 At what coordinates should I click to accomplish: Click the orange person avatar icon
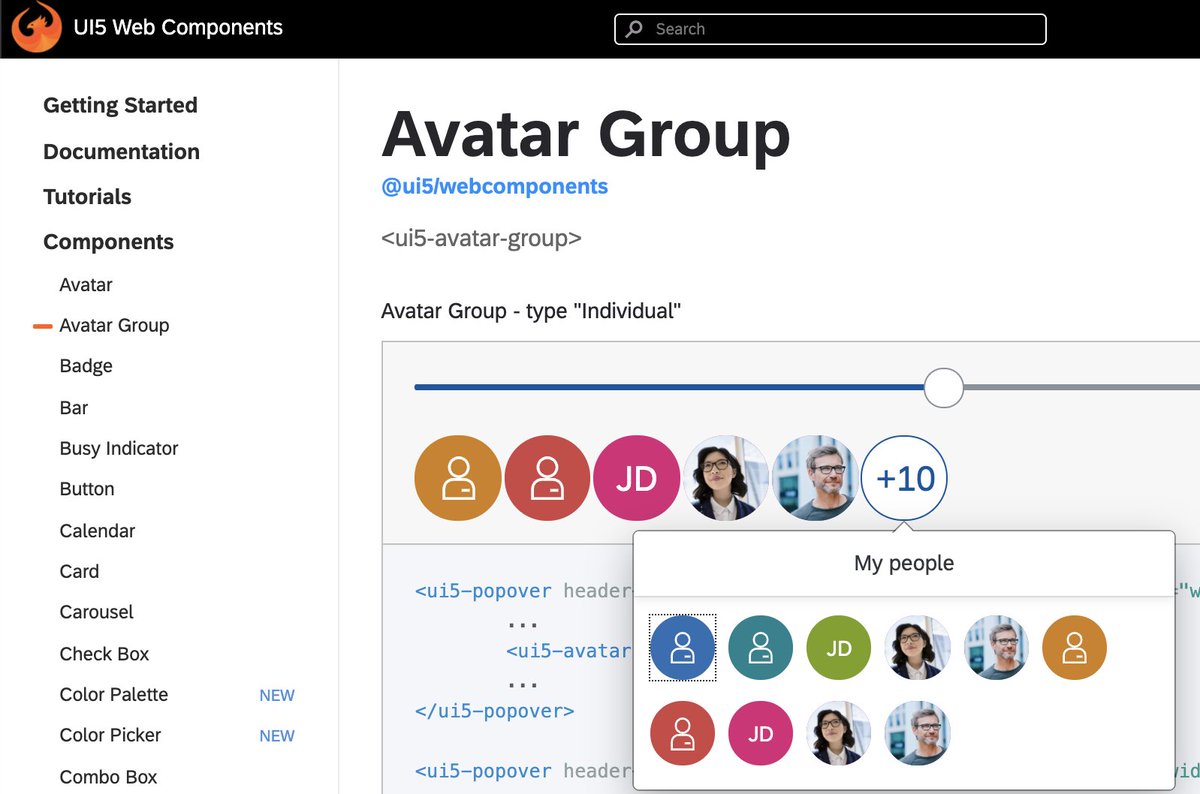click(x=457, y=478)
